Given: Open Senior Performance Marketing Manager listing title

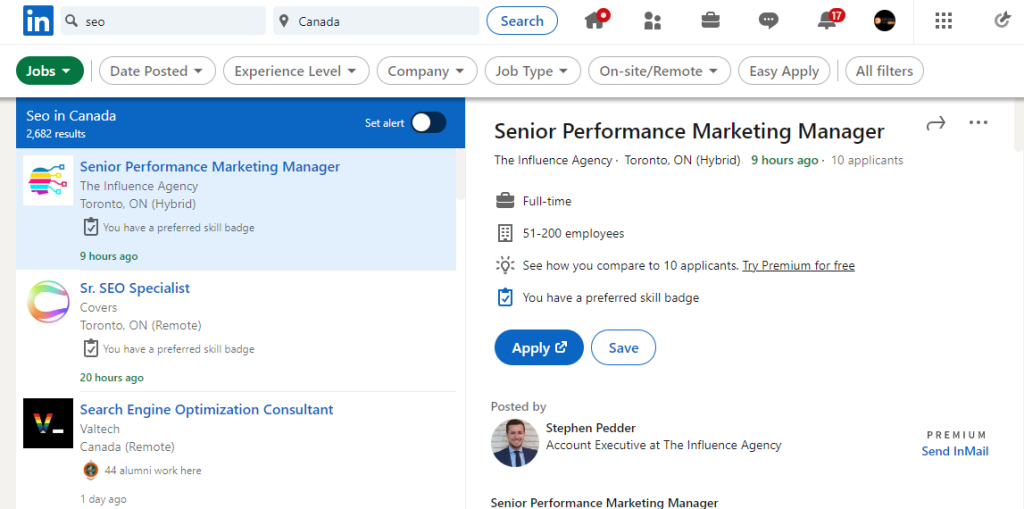Looking at the screenshot, I should click(x=210, y=167).
